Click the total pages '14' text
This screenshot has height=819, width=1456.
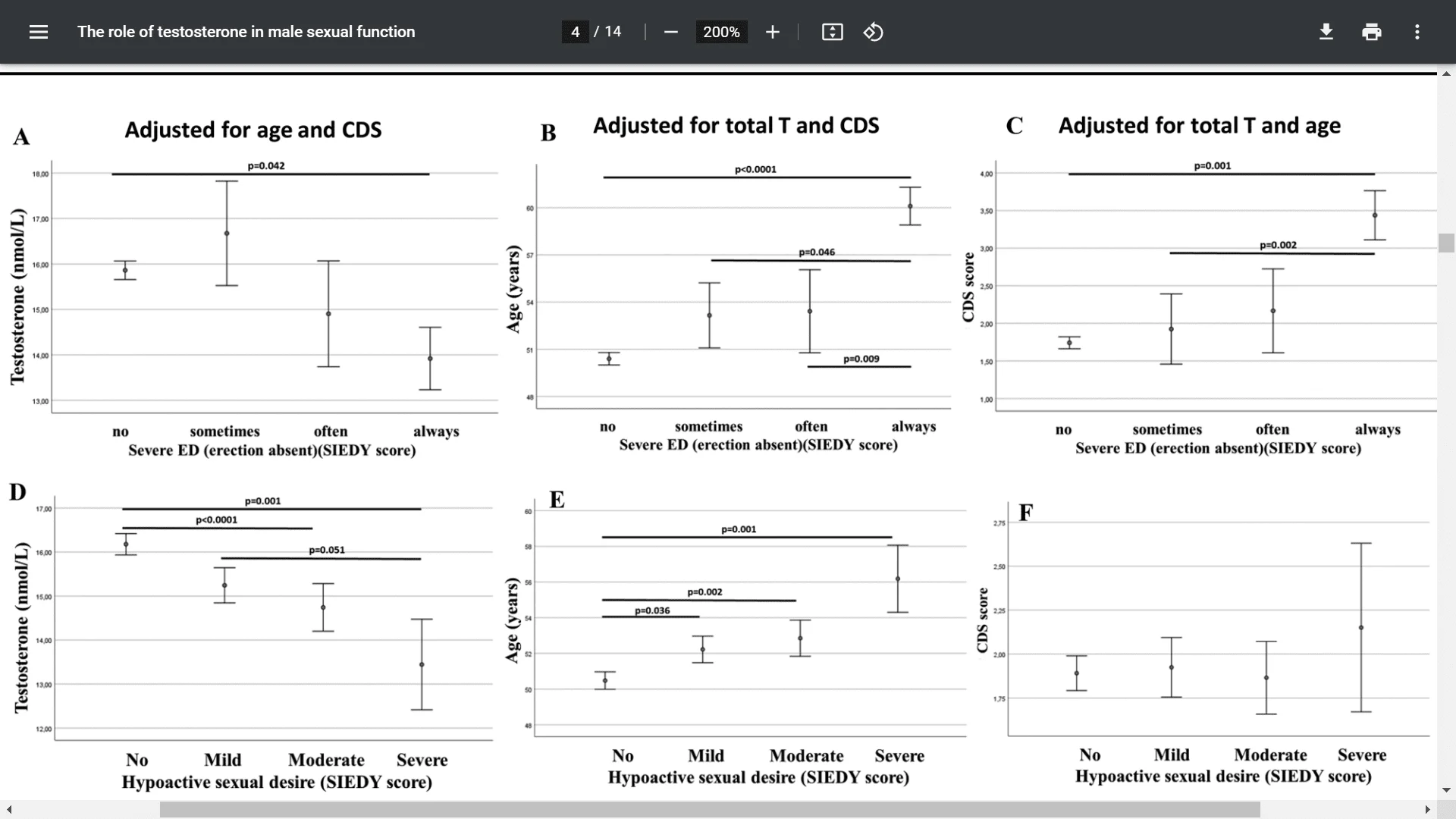(613, 32)
